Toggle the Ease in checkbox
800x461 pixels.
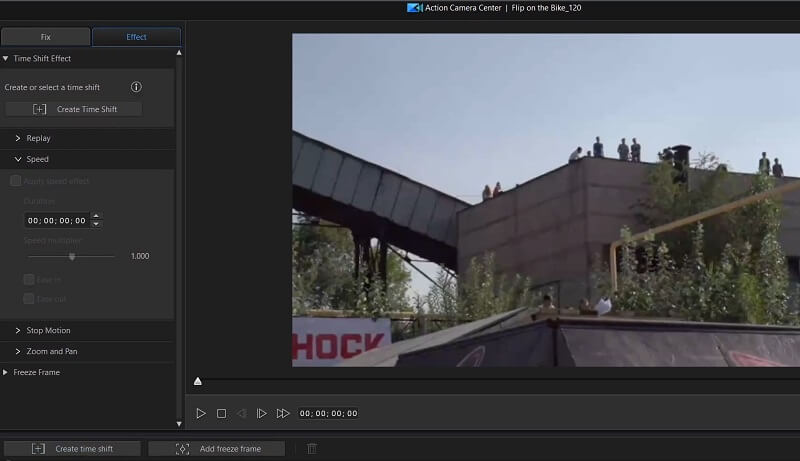[29, 279]
